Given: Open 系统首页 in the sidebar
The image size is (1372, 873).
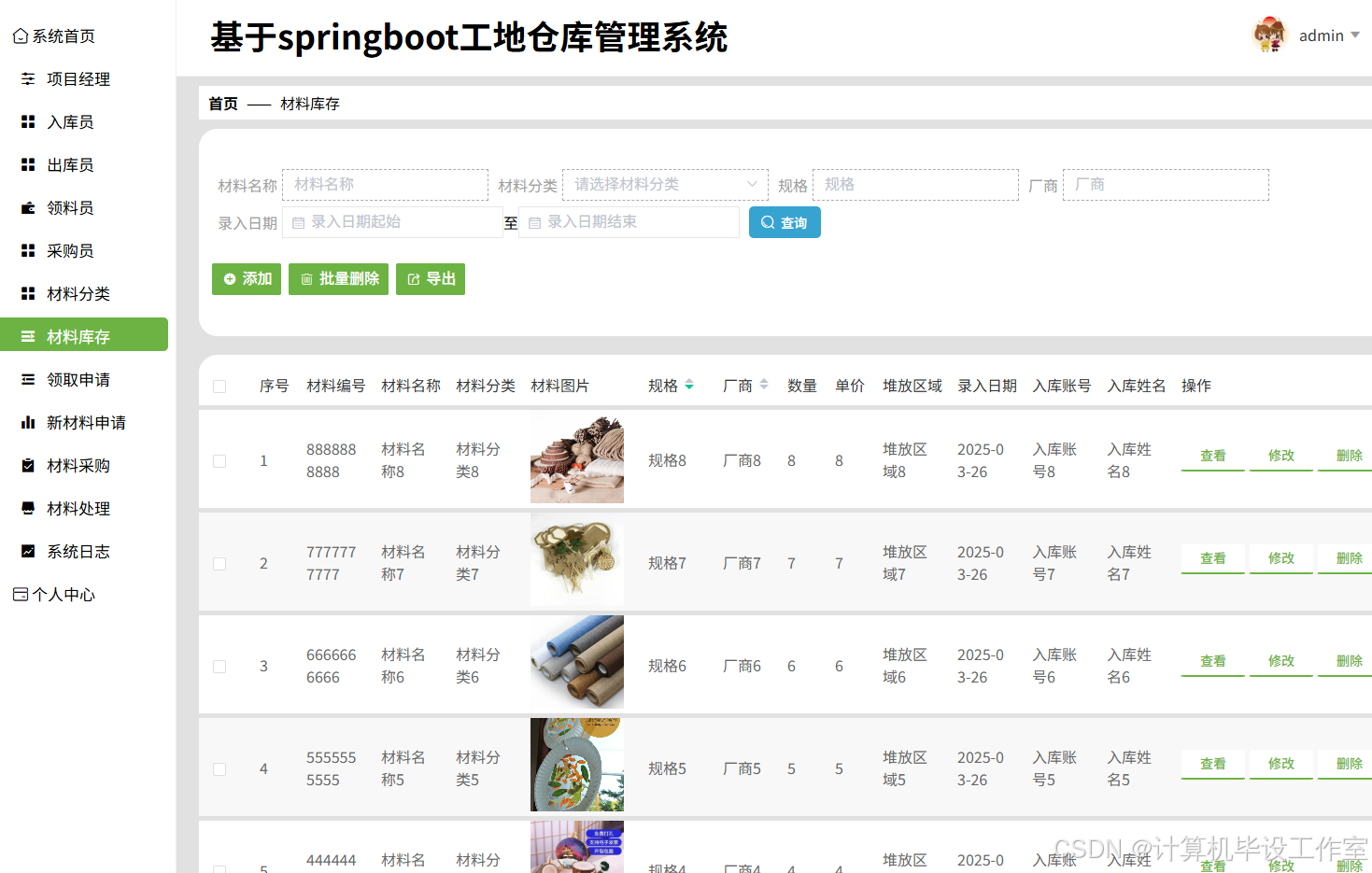Looking at the screenshot, I should click(x=64, y=36).
